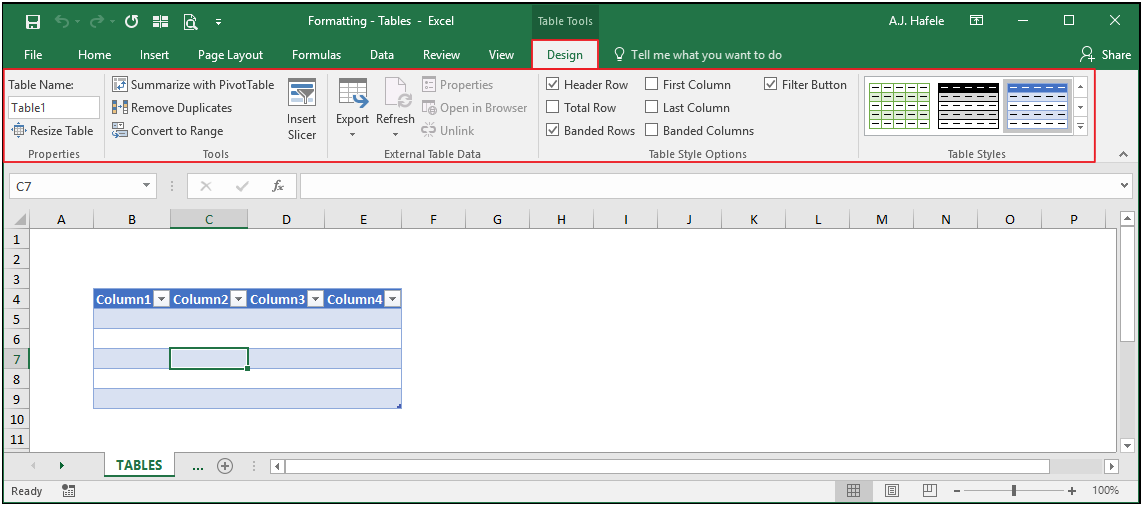Uncheck the Header Row checkbox
The height and width of the screenshot is (506, 1143).
(x=553, y=85)
